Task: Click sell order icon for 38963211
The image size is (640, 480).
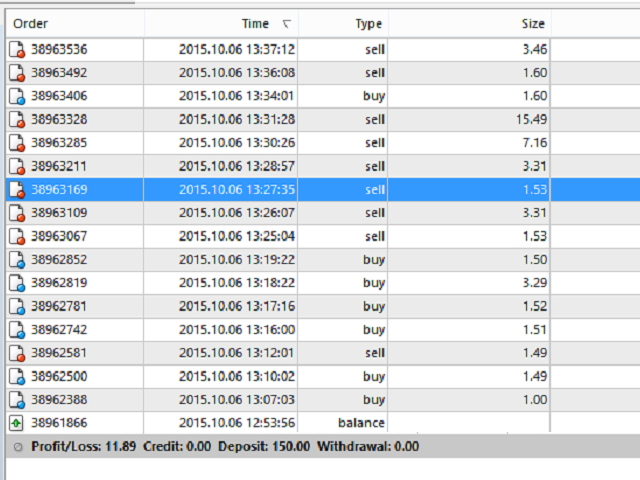Action: pos(17,167)
